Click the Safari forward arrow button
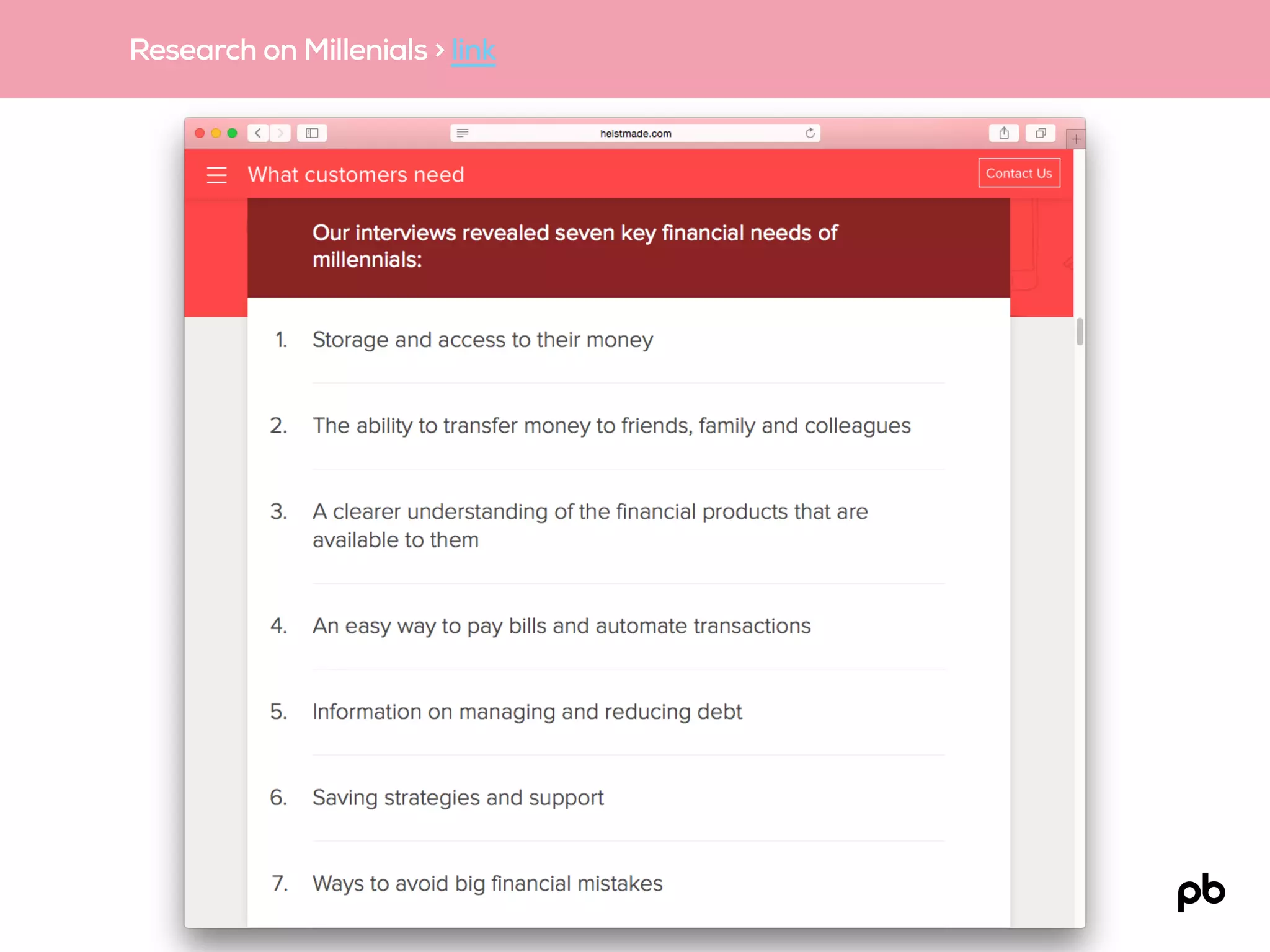The image size is (1270, 952). (x=280, y=133)
